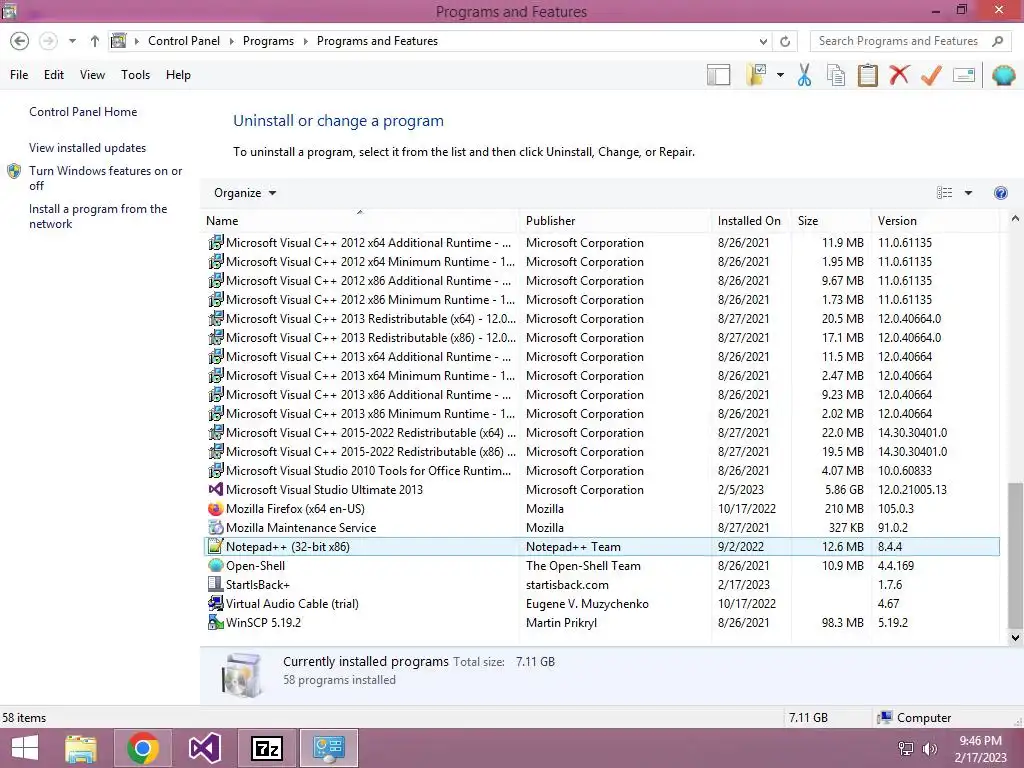Image resolution: width=1024 pixels, height=768 pixels.
Task: Sort by Installed On column header
Action: pyautogui.click(x=751, y=221)
